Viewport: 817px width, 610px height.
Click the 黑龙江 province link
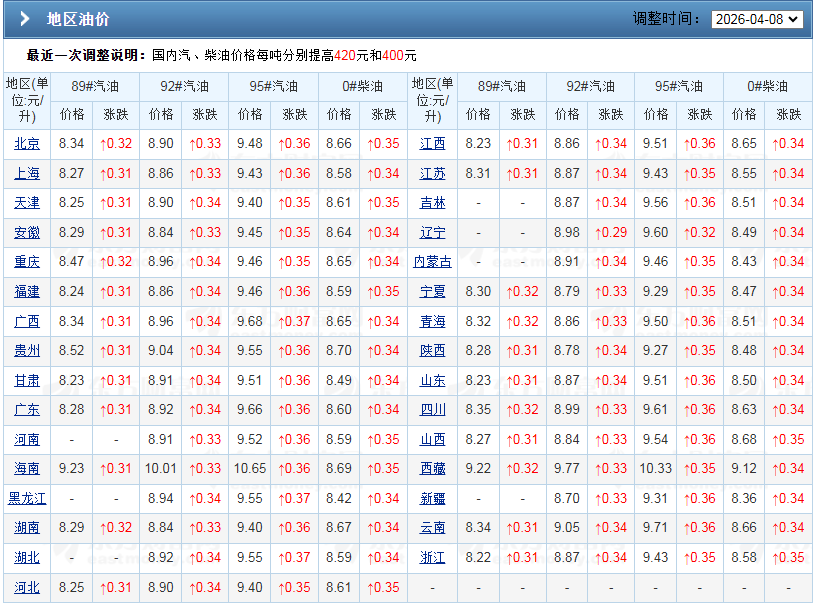[x=26, y=499]
